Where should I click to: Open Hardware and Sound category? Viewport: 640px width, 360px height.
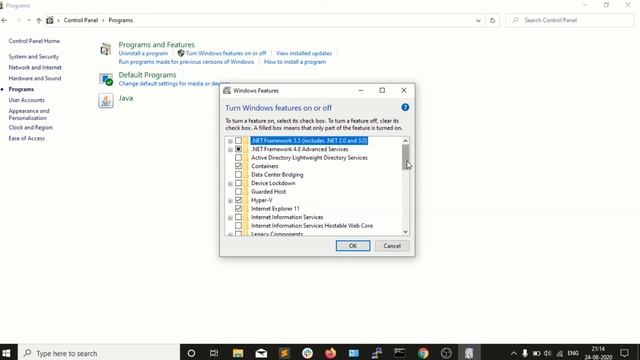coord(35,78)
